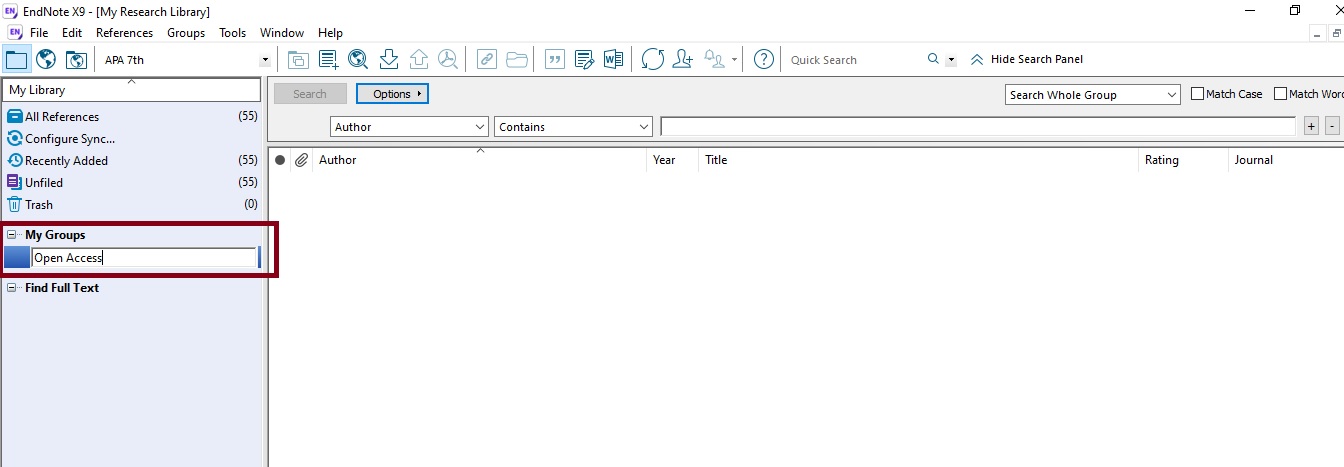Click the Find Full Text icon
Image resolution: width=1344 pixels, height=467 pixels.
[448, 59]
